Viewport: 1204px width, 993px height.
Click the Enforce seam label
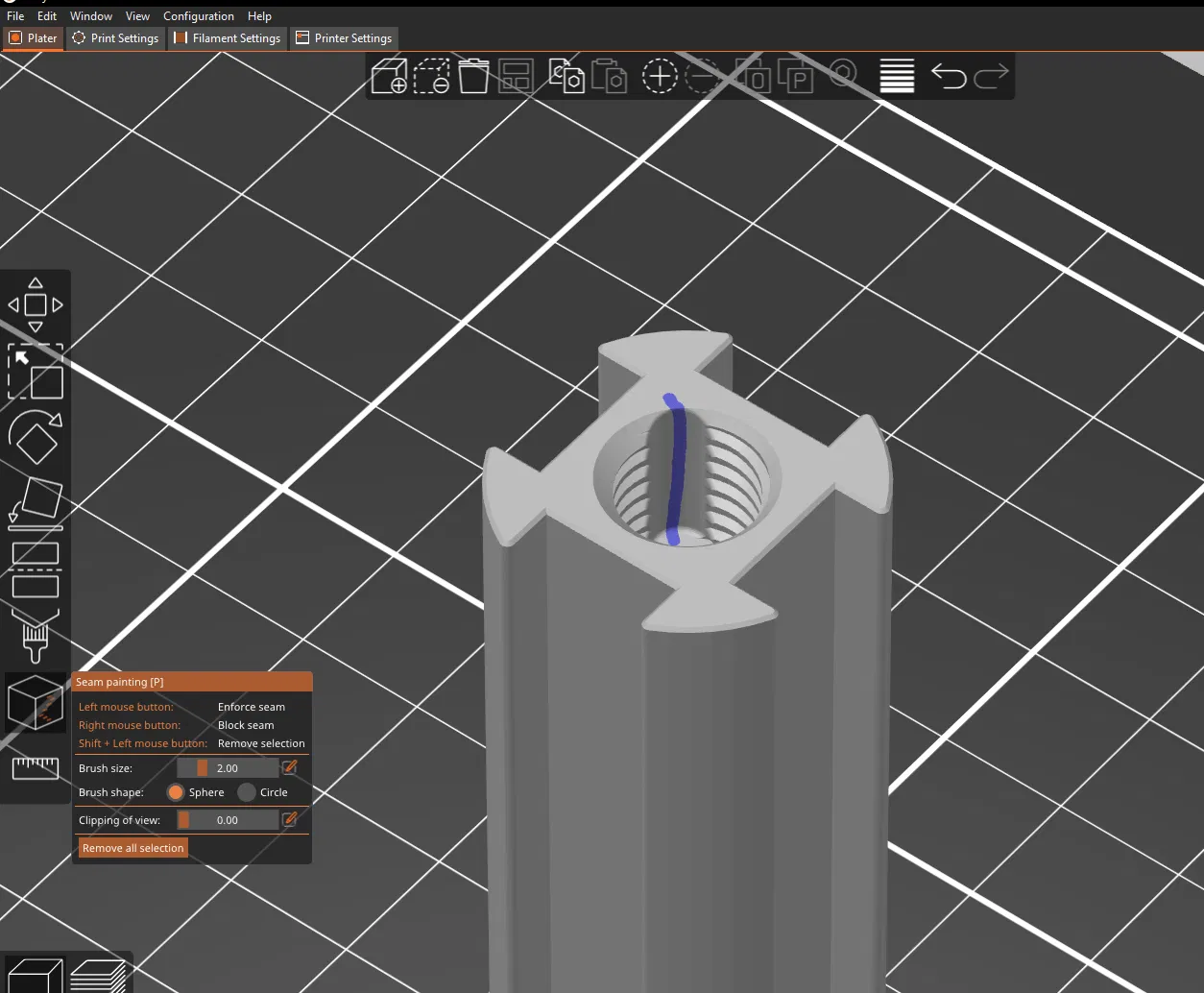252,707
